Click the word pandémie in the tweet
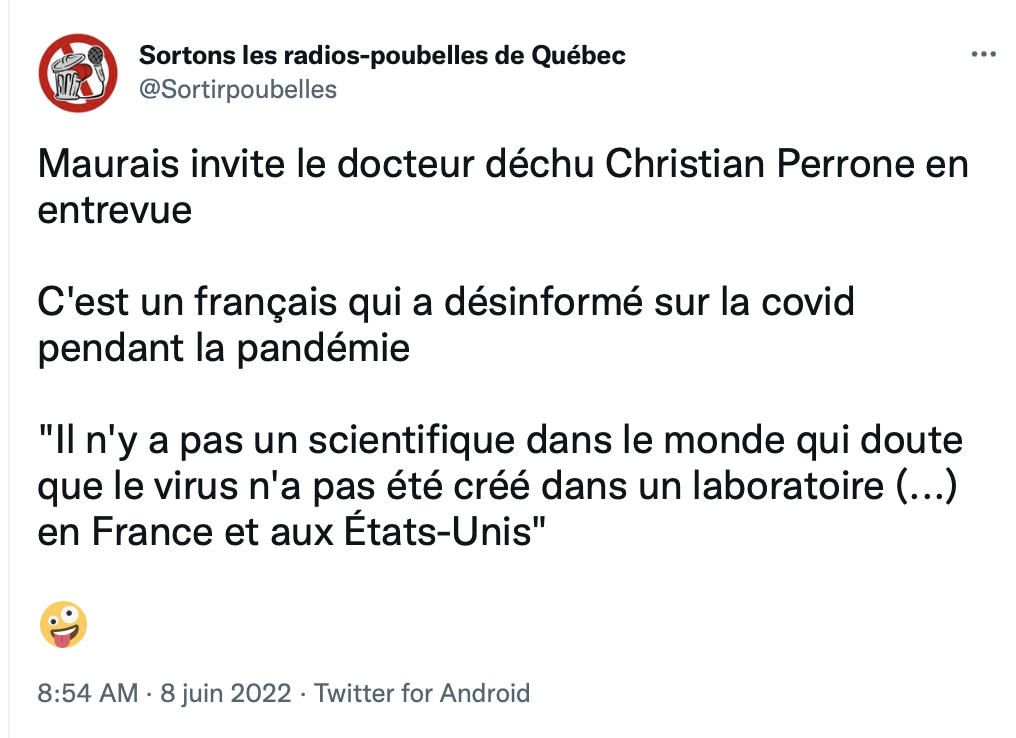Screen dimensions: 1016x738 pyautogui.click(x=323, y=349)
